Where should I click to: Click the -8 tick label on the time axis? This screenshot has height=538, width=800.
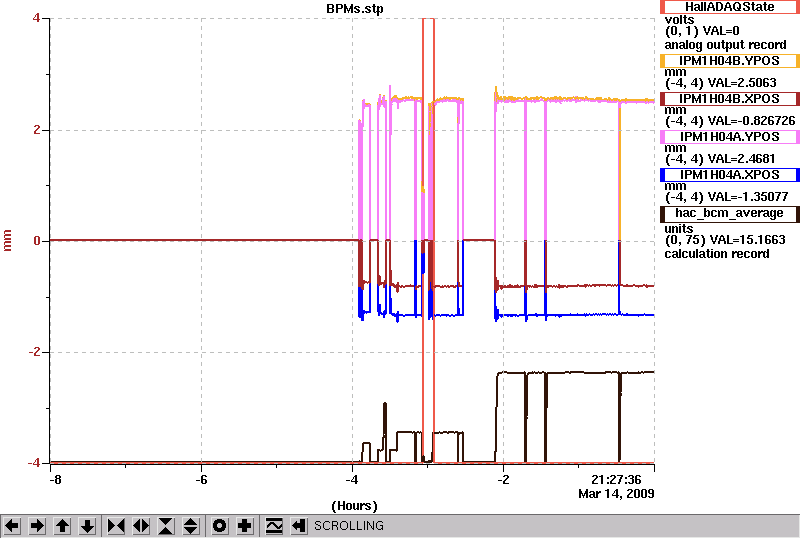click(x=55, y=480)
